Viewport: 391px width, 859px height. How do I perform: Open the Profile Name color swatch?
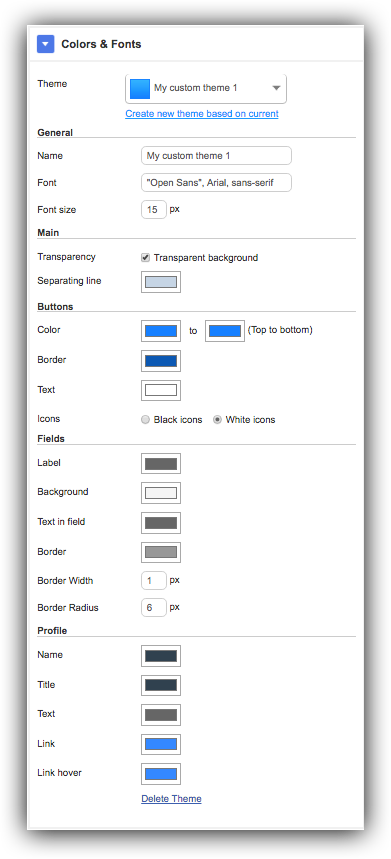click(161, 656)
